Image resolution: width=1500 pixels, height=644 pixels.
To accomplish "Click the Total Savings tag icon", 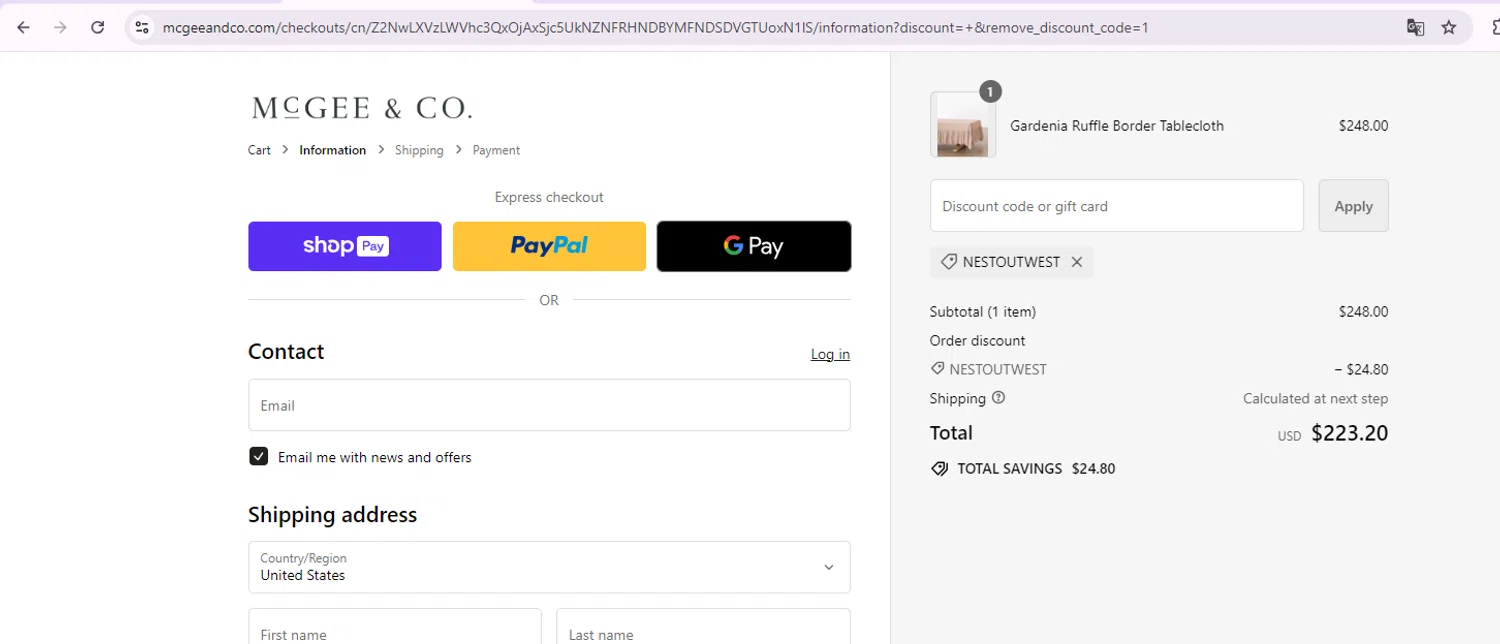I will tap(939, 468).
